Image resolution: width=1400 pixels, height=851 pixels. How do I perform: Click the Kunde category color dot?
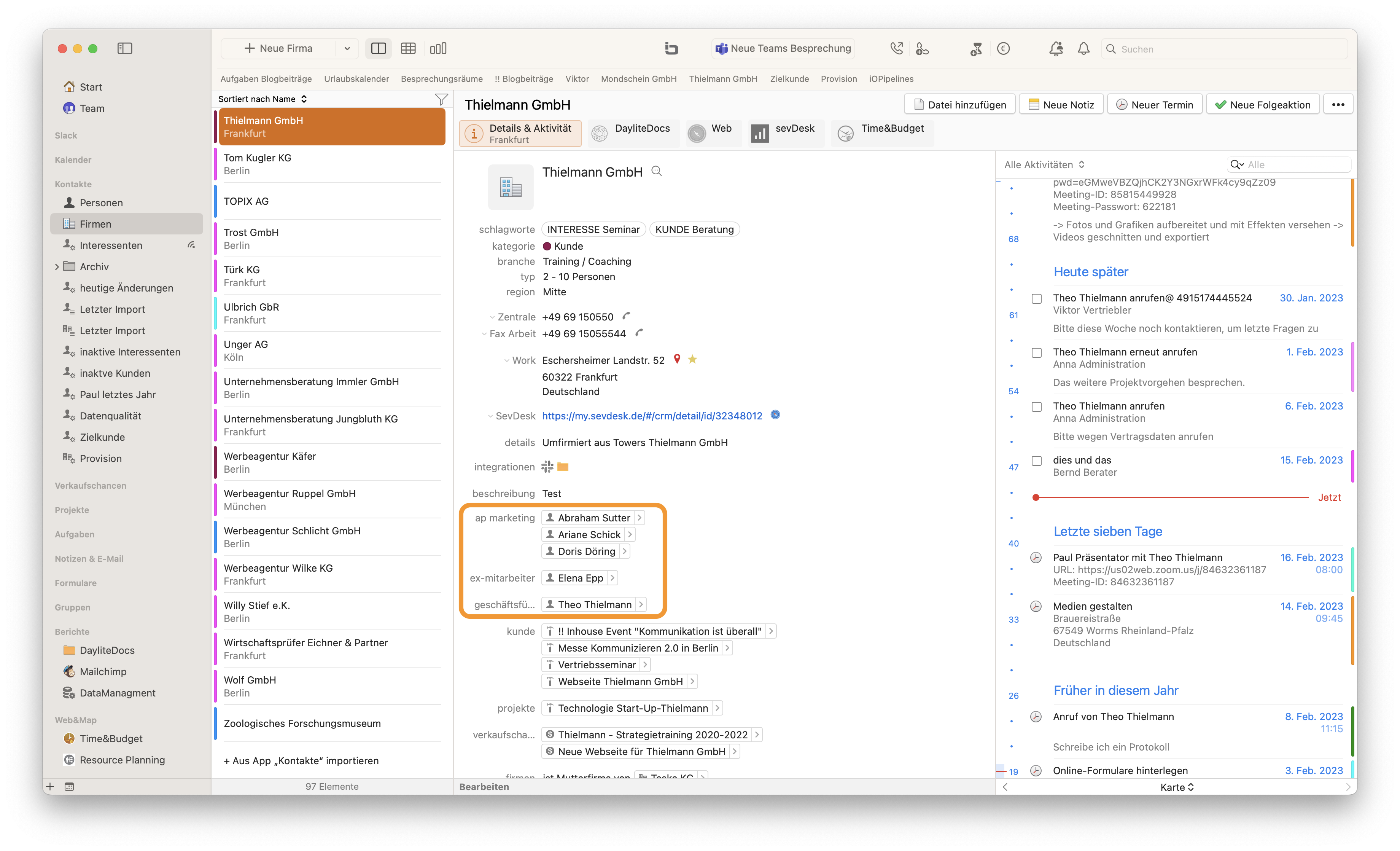pos(547,246)
